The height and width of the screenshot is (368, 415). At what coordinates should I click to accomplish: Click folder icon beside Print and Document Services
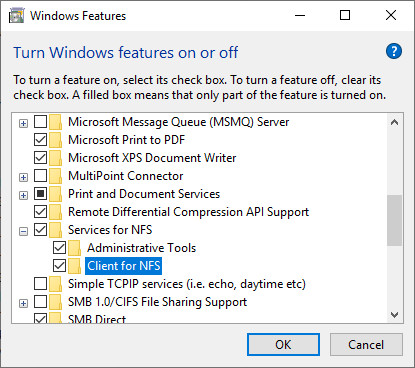55,194
